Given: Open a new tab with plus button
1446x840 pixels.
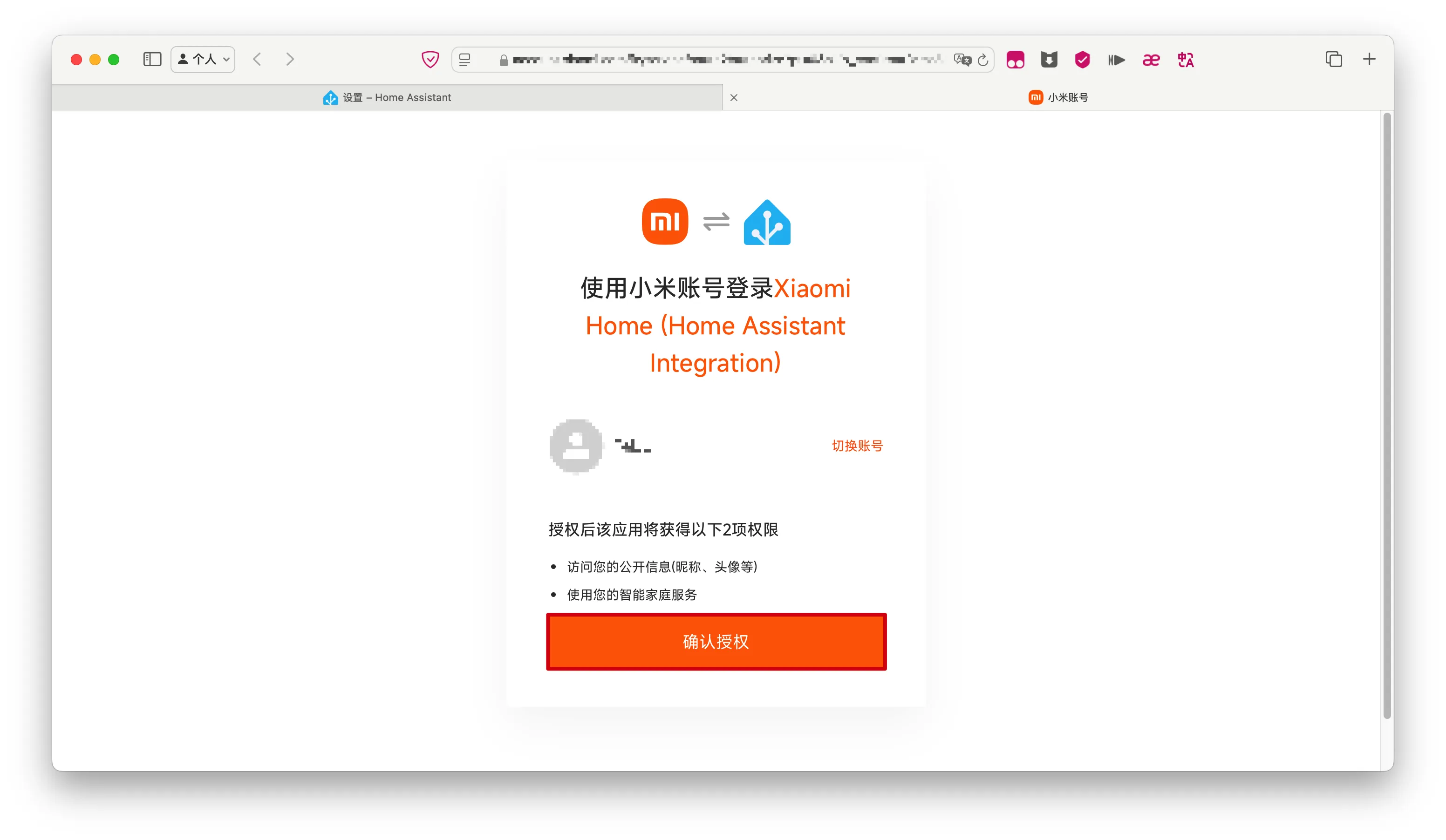Looking at the screenshot, I should tap(1370, 60).
